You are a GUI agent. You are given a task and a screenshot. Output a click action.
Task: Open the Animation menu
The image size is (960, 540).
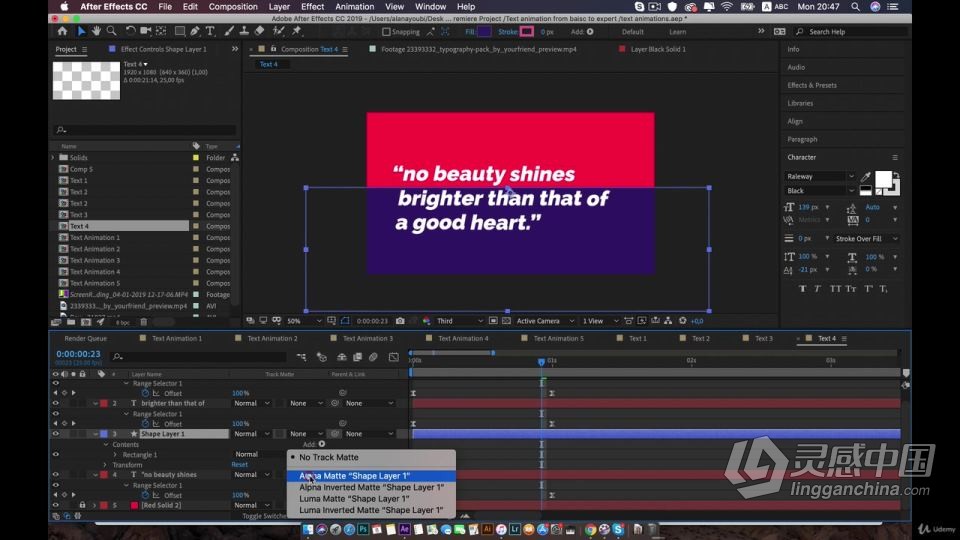(354, 7)
